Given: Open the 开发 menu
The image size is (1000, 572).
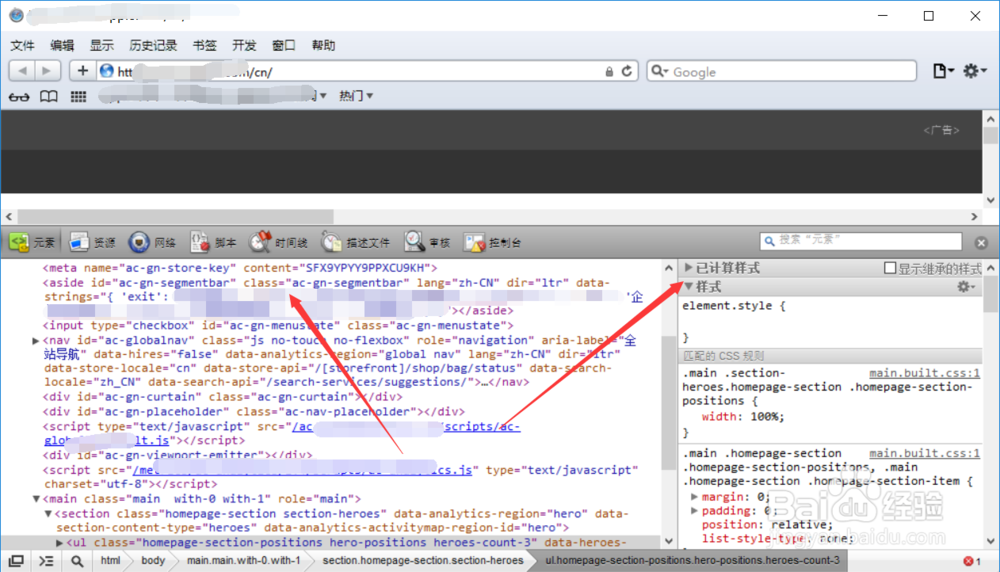Looking at the screenshot, I should [244, 45].
